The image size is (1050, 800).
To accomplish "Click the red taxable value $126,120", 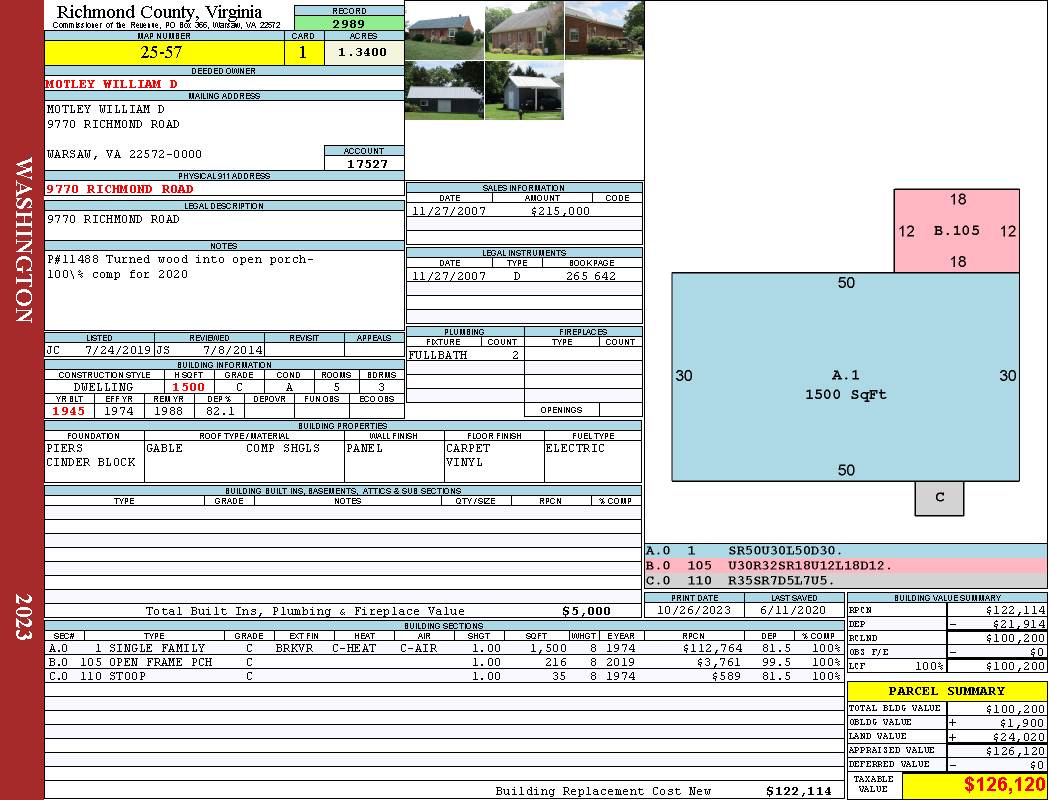I will pyautogui.click(x=1004, y=785).
